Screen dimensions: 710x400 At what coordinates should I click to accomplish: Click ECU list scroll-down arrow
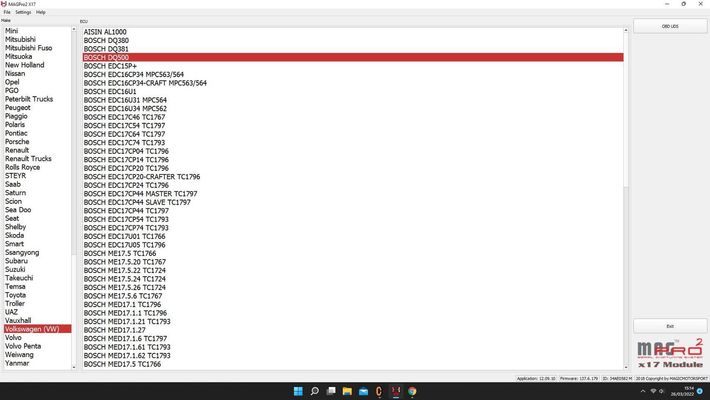[x=626, y=367]
